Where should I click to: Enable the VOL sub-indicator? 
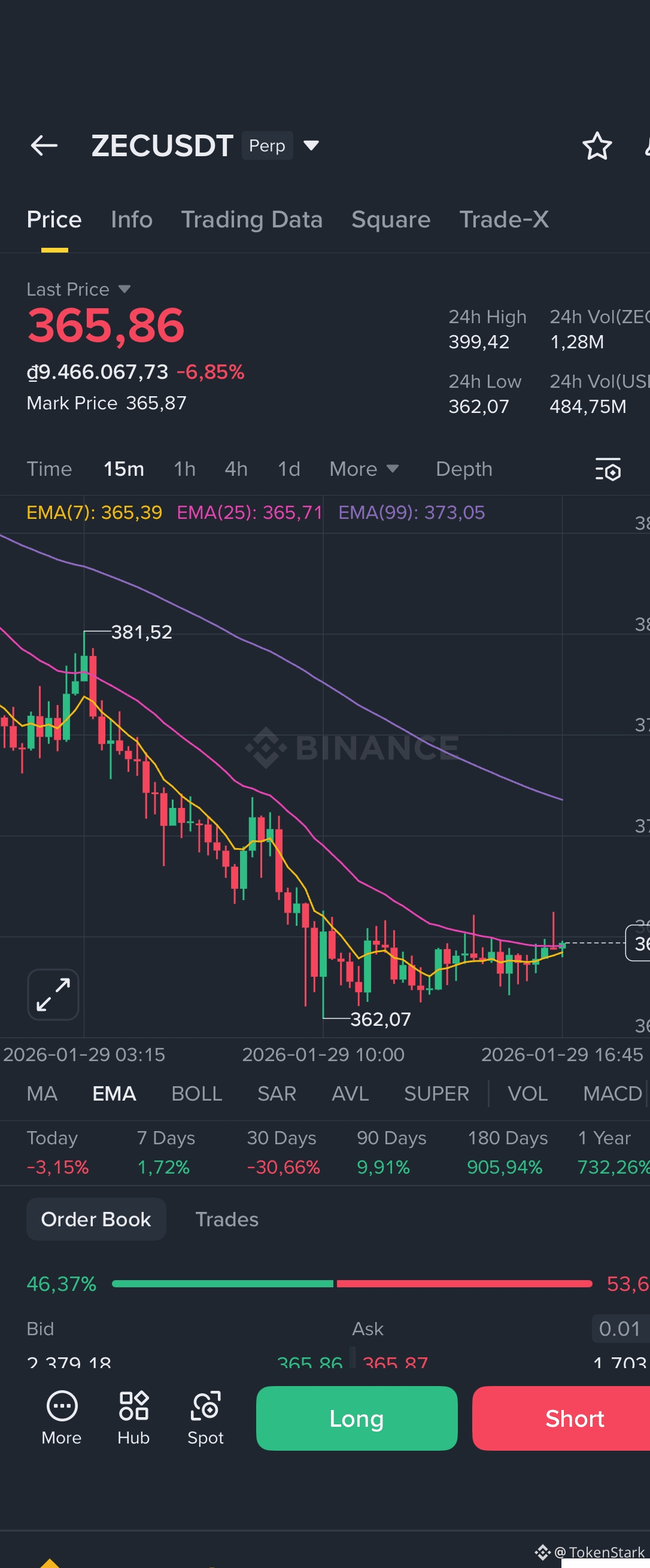(x=527, y=1093)
